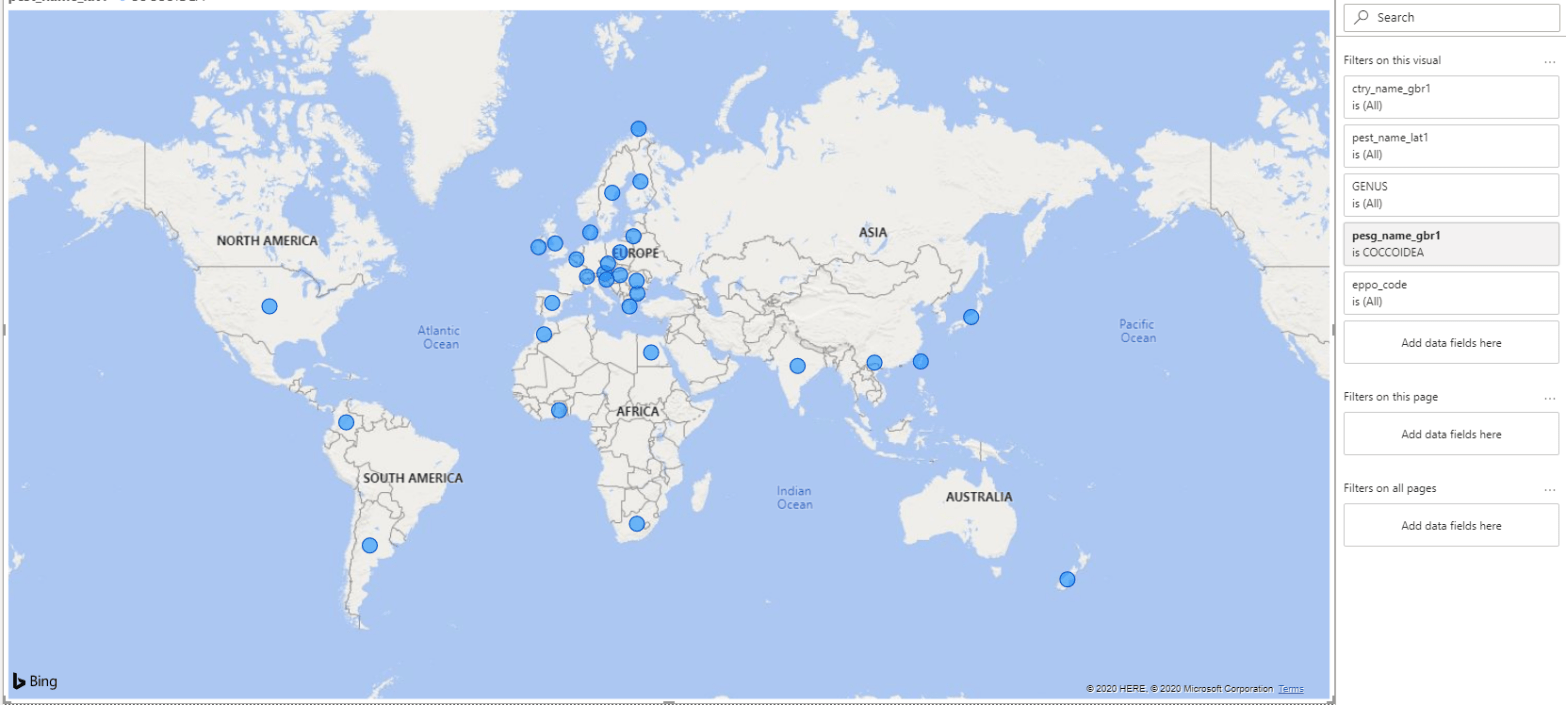Select the data bubble on New Zealand
This screenshot has height=705, width=1566.
(1067, 579)
